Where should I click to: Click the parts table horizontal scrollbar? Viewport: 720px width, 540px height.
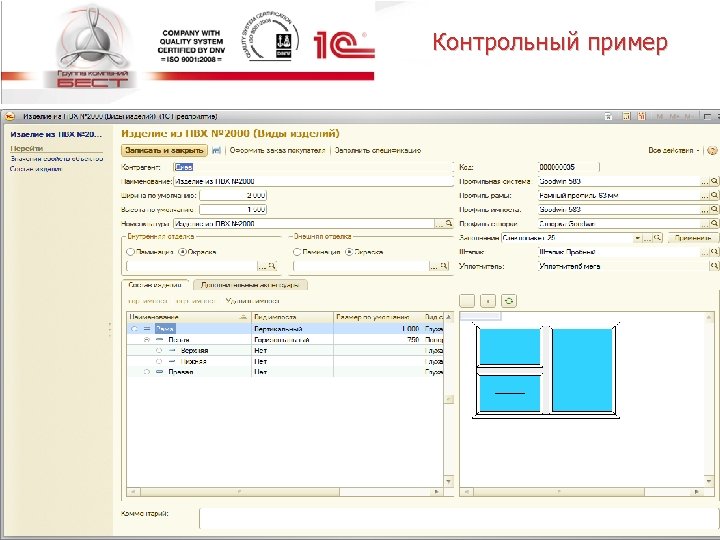pos(285,492)
